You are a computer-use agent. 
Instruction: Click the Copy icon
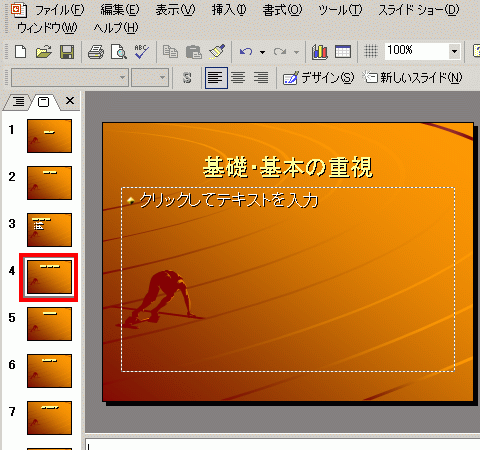170,52
